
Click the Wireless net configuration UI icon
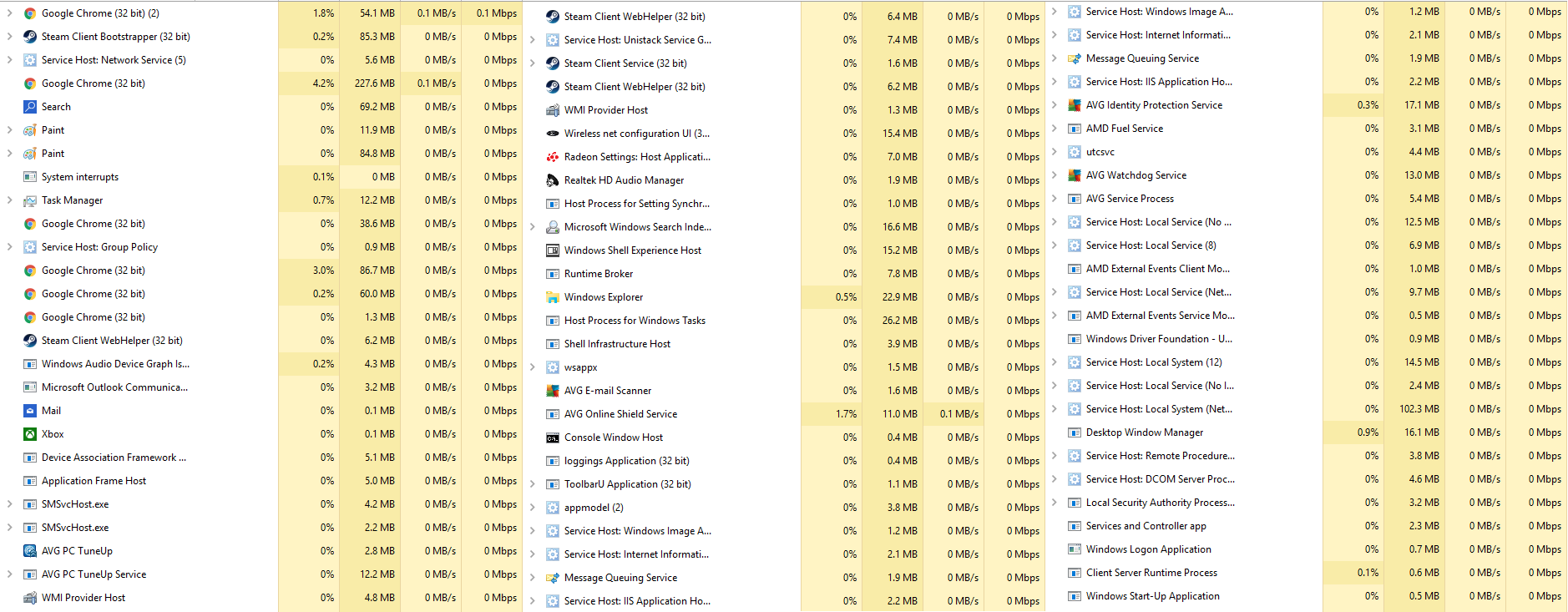tap(553, 134)
